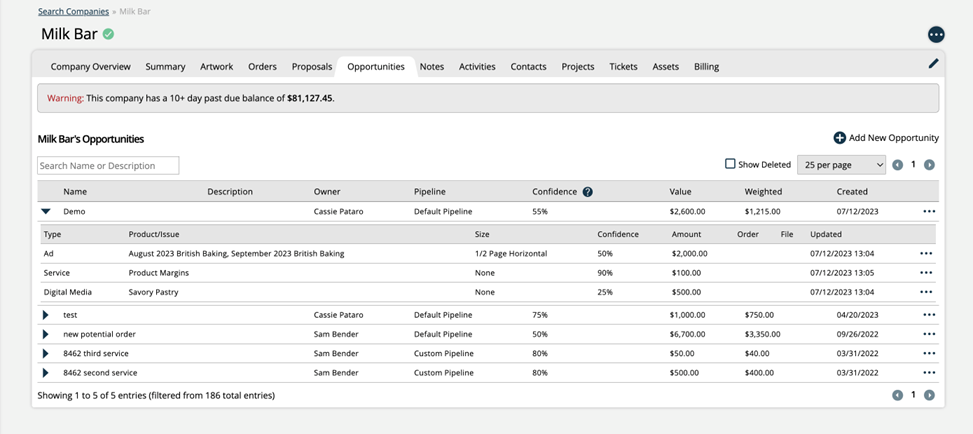Screen dimensions: 973x434
Task: Click the Confidence help question mark icon
Action: (588, 192)
